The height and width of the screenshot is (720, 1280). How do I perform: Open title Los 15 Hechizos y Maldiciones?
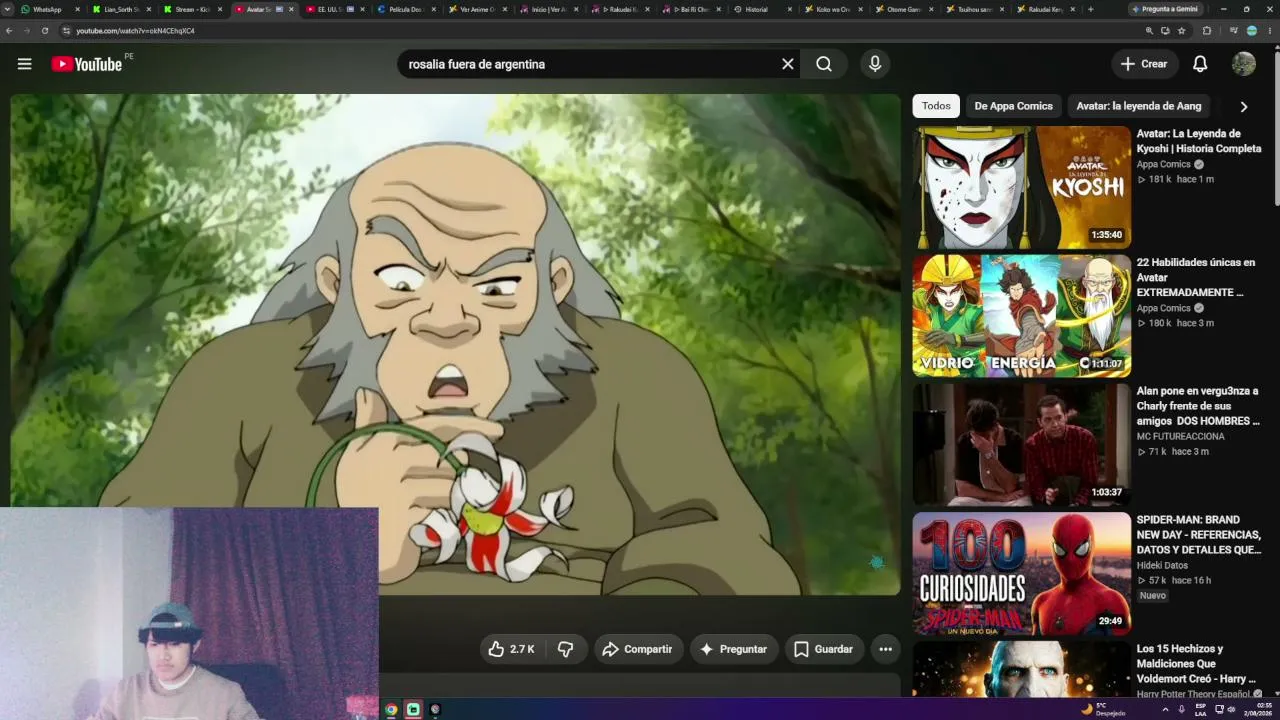pos(1196,664)
